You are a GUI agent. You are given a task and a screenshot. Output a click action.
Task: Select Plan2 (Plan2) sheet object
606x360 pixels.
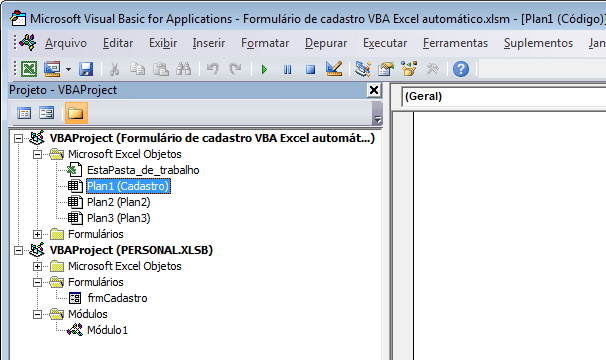(x=118, y=202)
